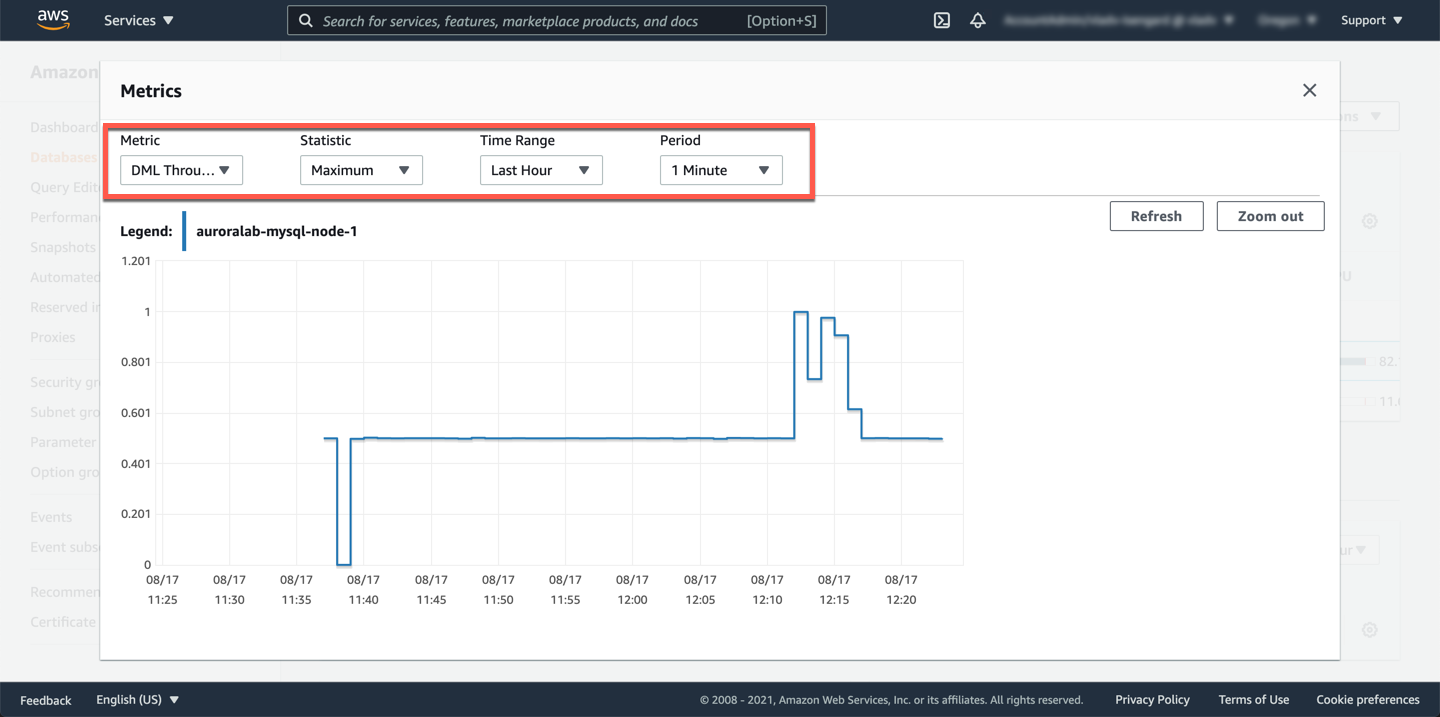Open the English (US) language selector
Screen dimensions: 1440x717
coord(137,700)
